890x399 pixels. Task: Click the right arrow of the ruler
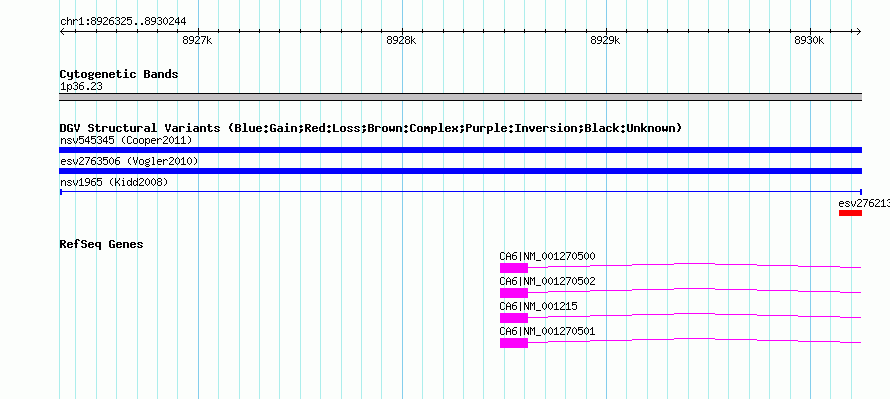[x=858, y=32]
